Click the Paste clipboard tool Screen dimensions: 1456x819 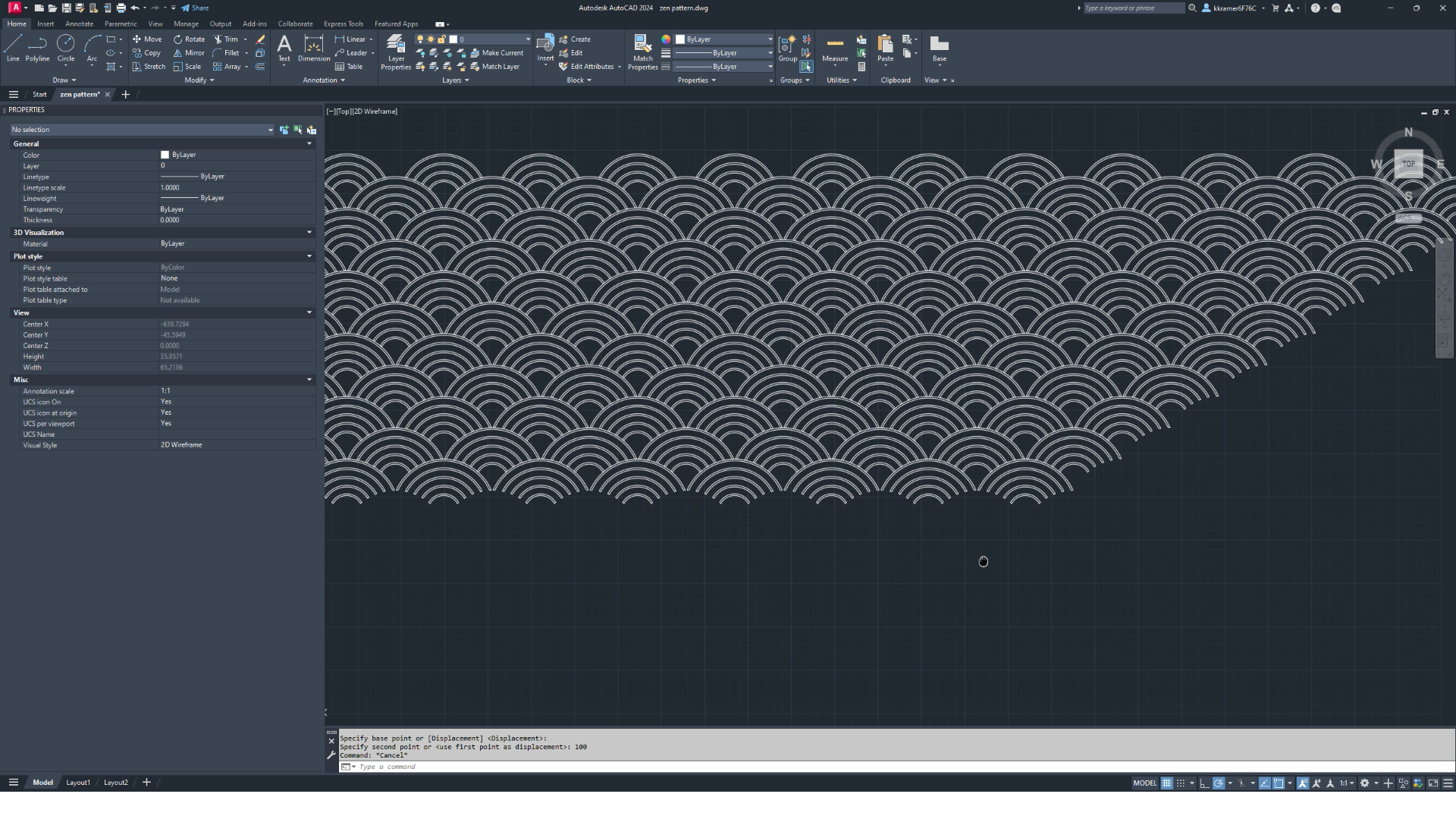point(885,48)
